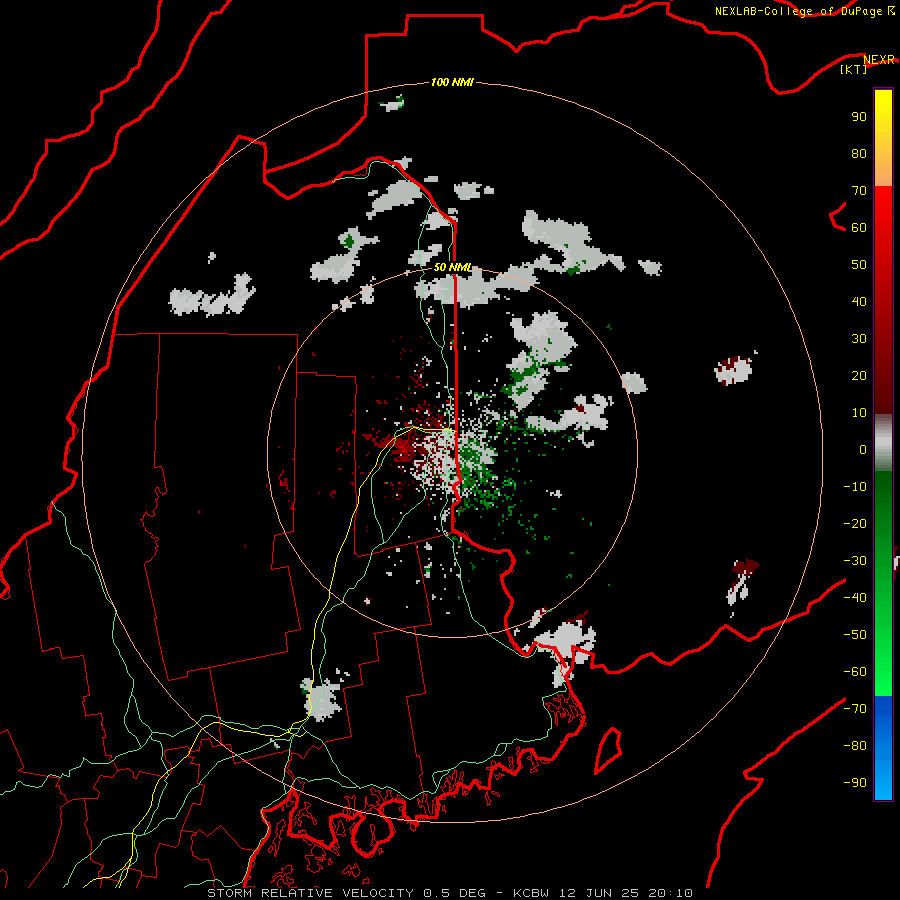The width and height of the screenshot is (900, 900).
Task: Click the positive 80 scale value
Action: [859, 153]
